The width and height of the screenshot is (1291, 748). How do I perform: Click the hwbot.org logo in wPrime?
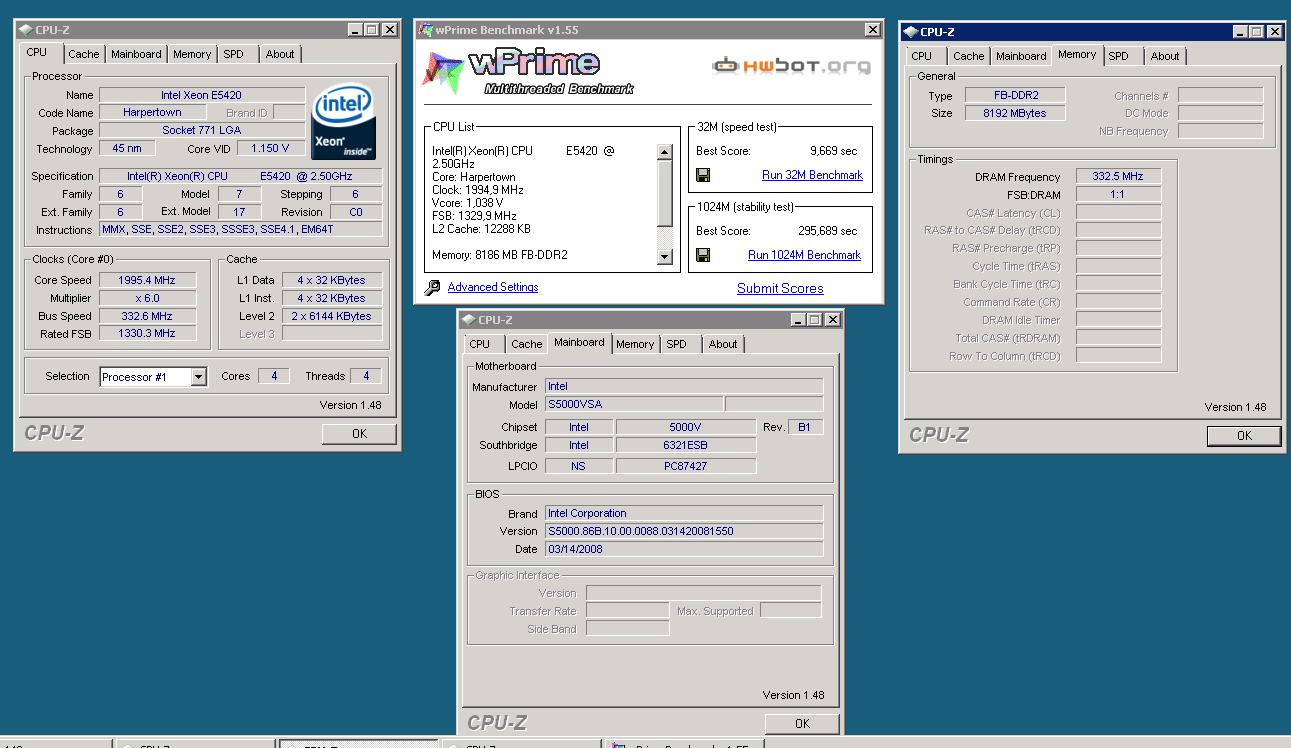point(791,66)
